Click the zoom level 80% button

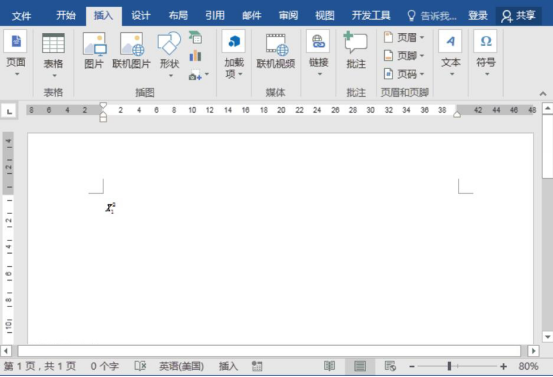coord(528,366)
